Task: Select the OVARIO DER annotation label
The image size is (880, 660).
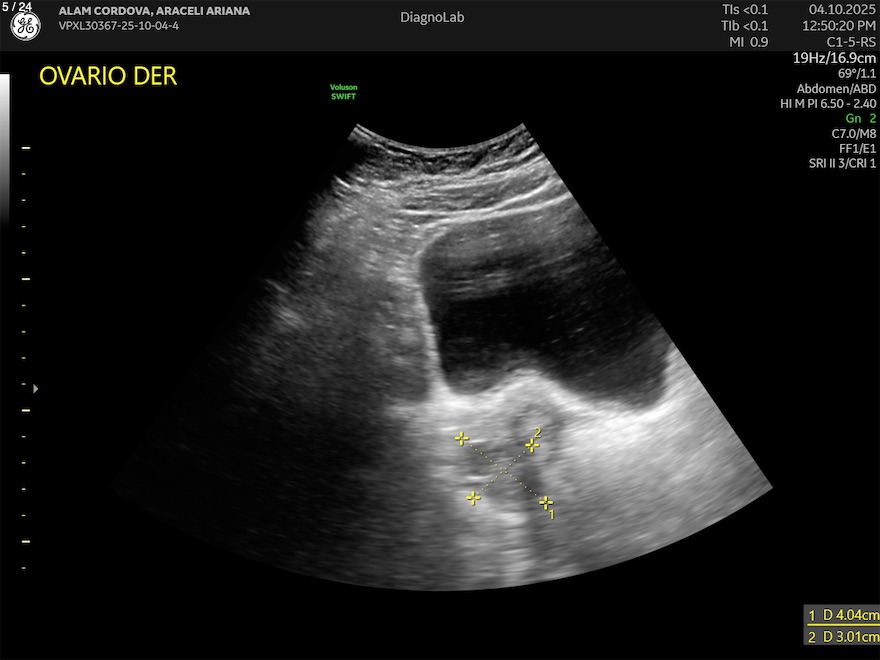Action: click(108, 77)
